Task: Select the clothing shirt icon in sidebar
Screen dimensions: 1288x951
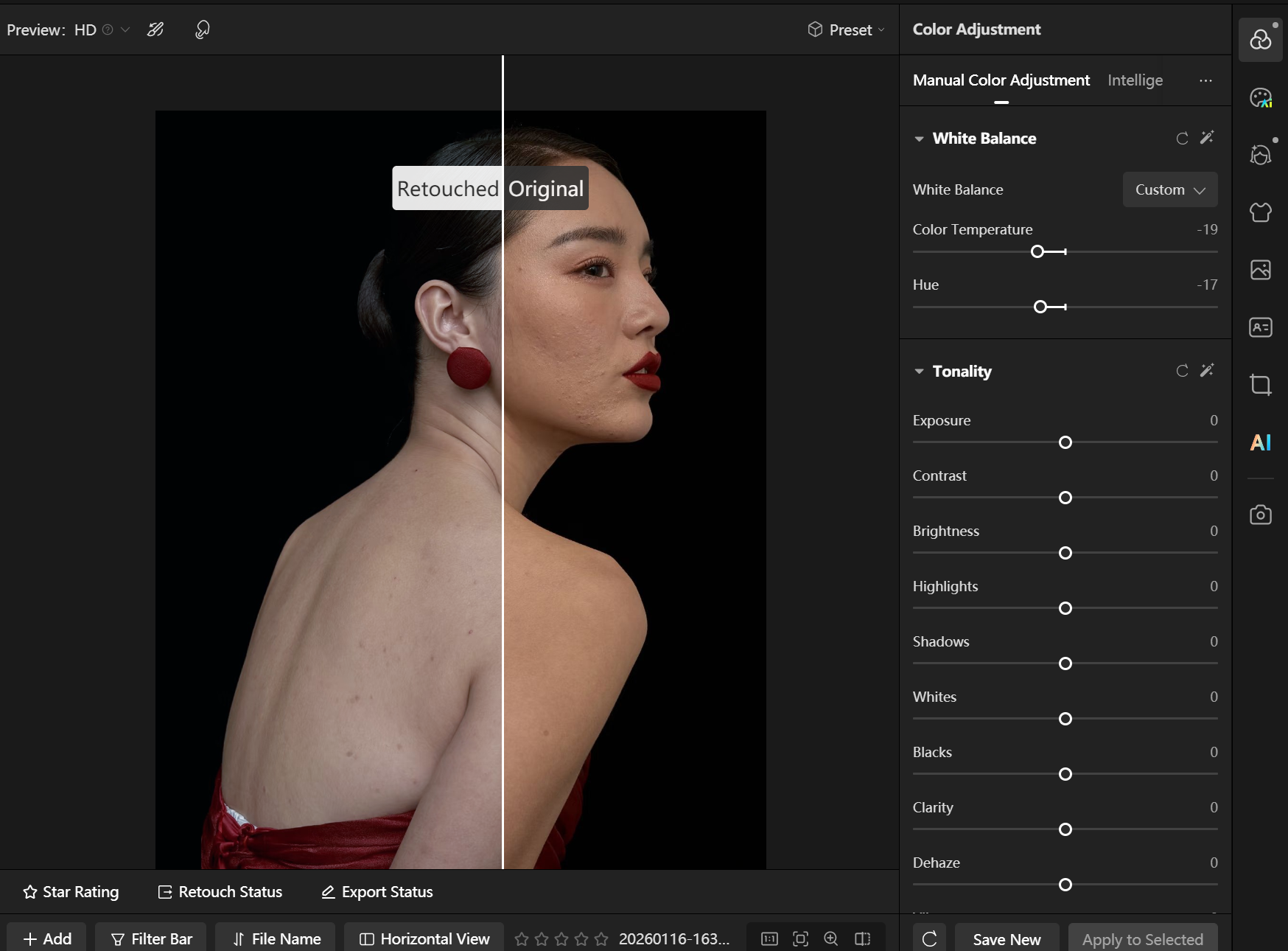Action: pos(1260,212)
